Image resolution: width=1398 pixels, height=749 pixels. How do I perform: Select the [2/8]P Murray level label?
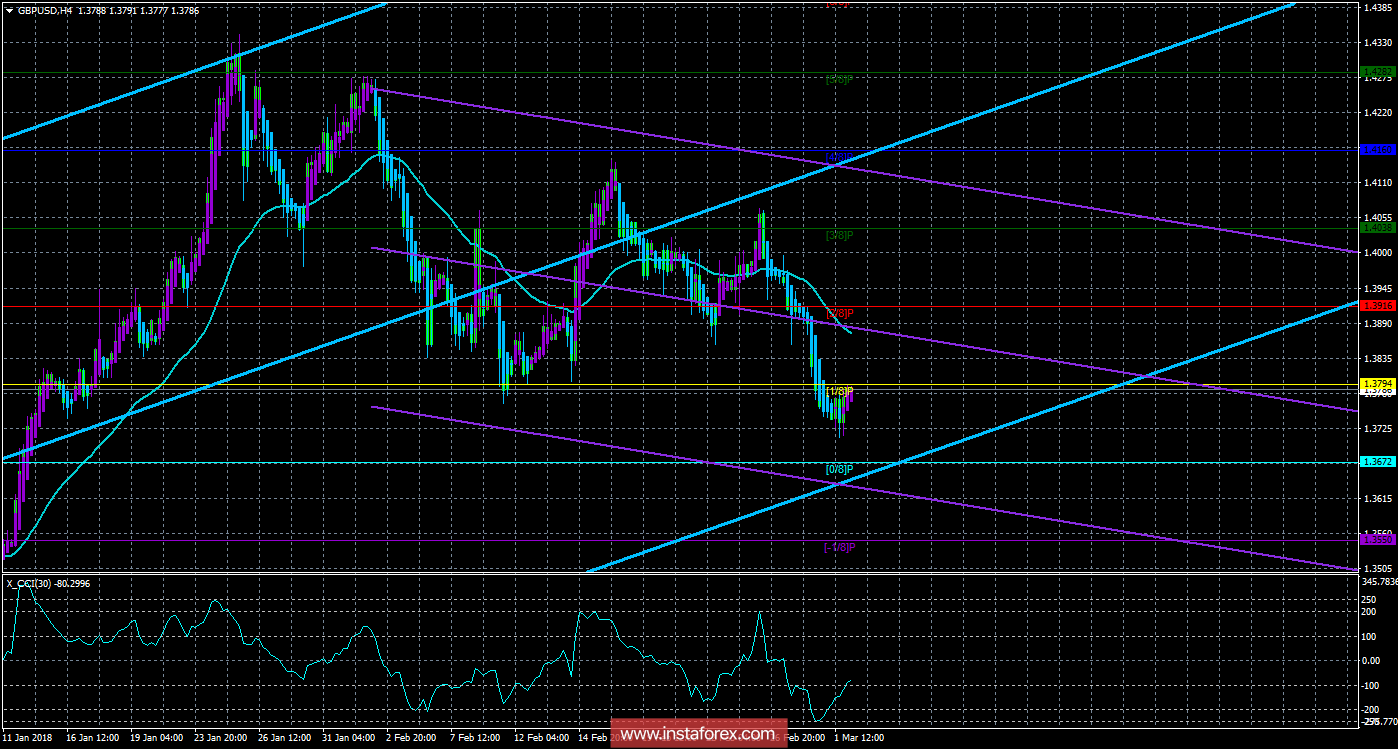[839, 313]
